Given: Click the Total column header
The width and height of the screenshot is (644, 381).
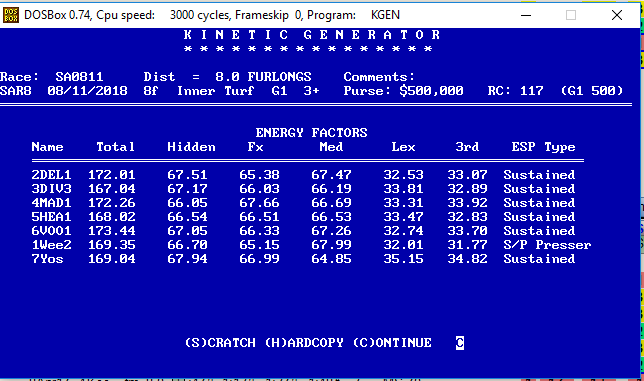Looking at the screenshot, I should coord(115,147).
